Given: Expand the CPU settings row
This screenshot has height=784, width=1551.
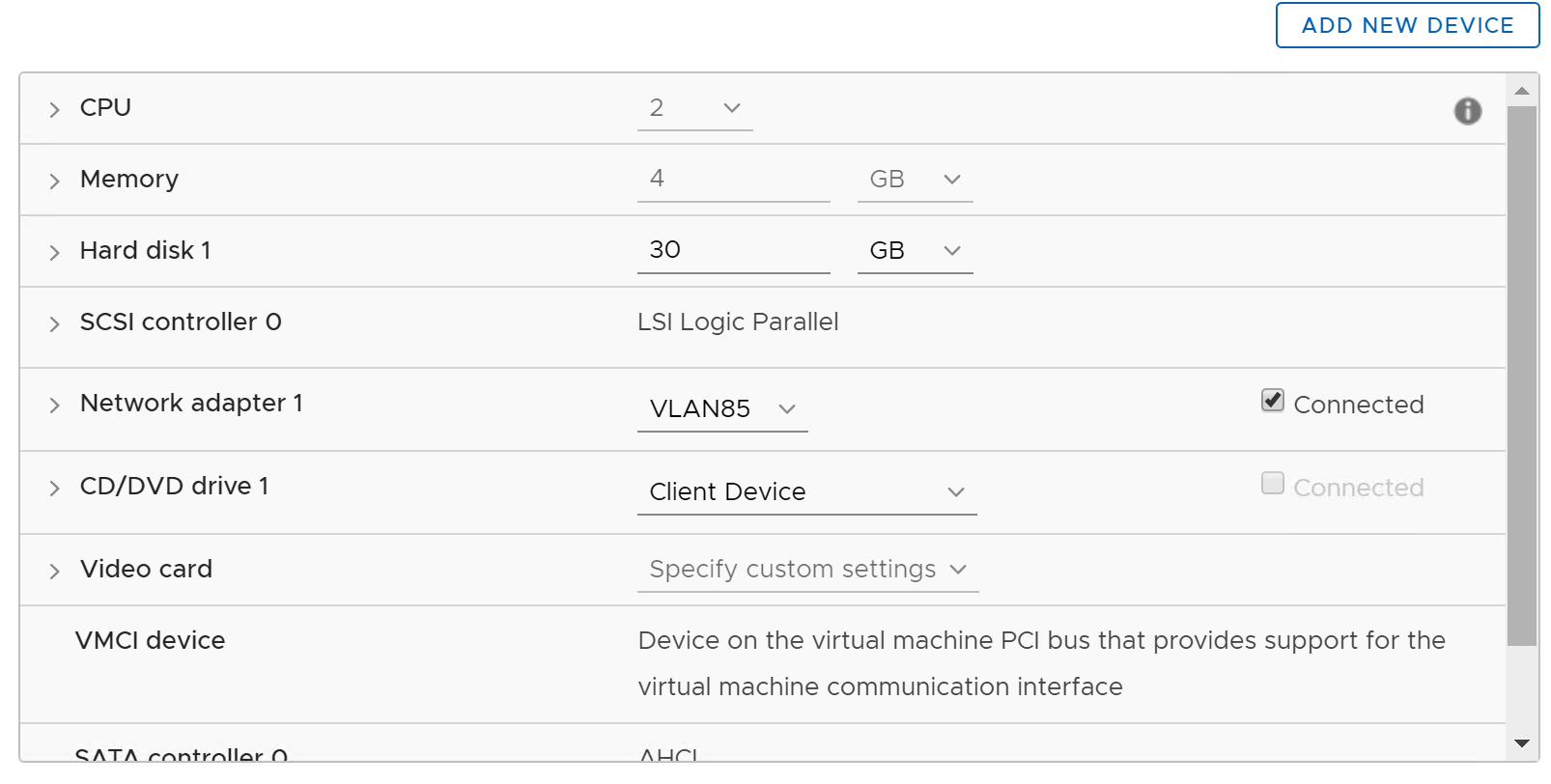Looking at the screenshot, I should pyautogui.click(x=54, y=109).
